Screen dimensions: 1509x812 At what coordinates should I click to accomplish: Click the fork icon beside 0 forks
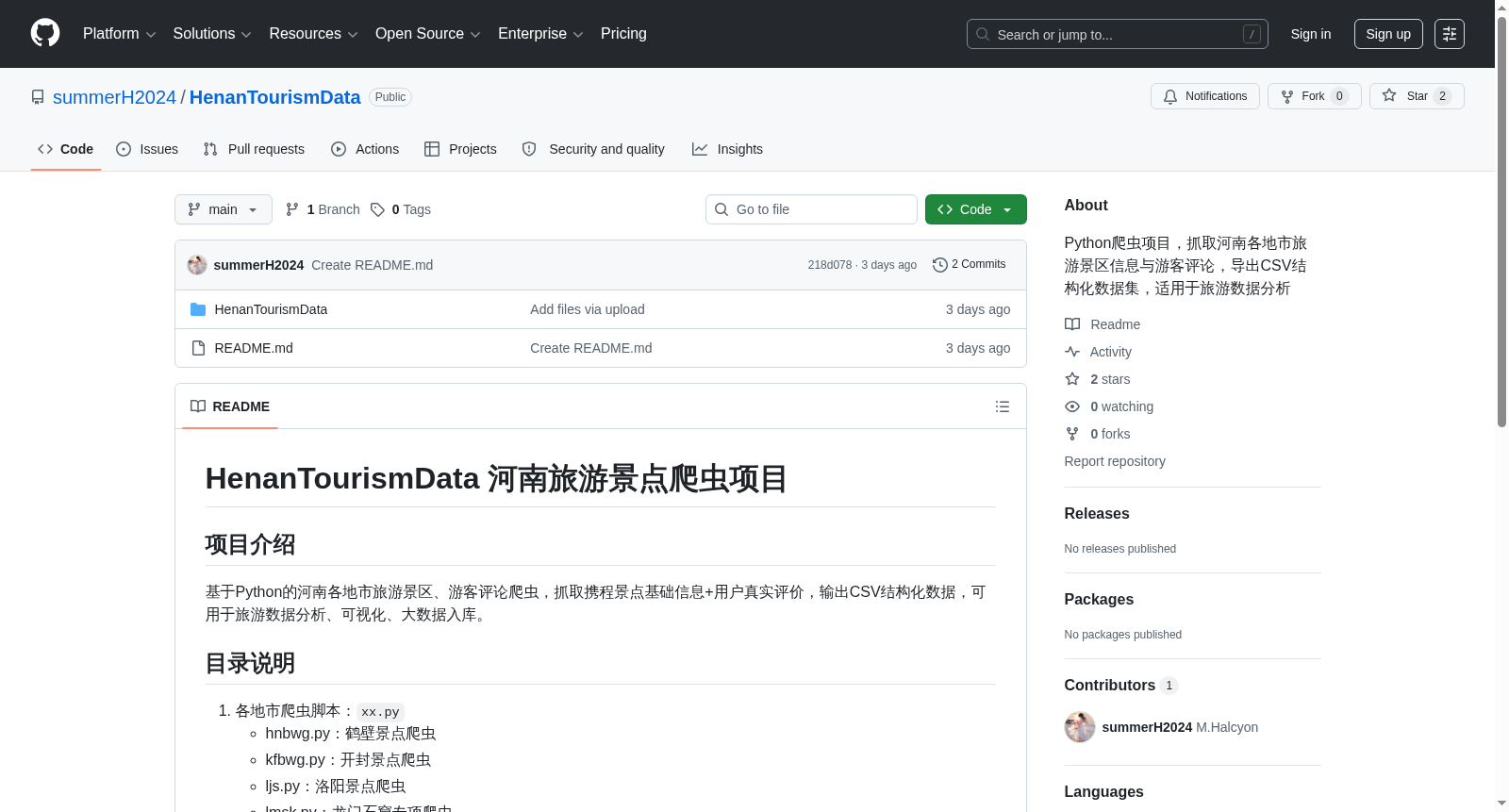1072,434
